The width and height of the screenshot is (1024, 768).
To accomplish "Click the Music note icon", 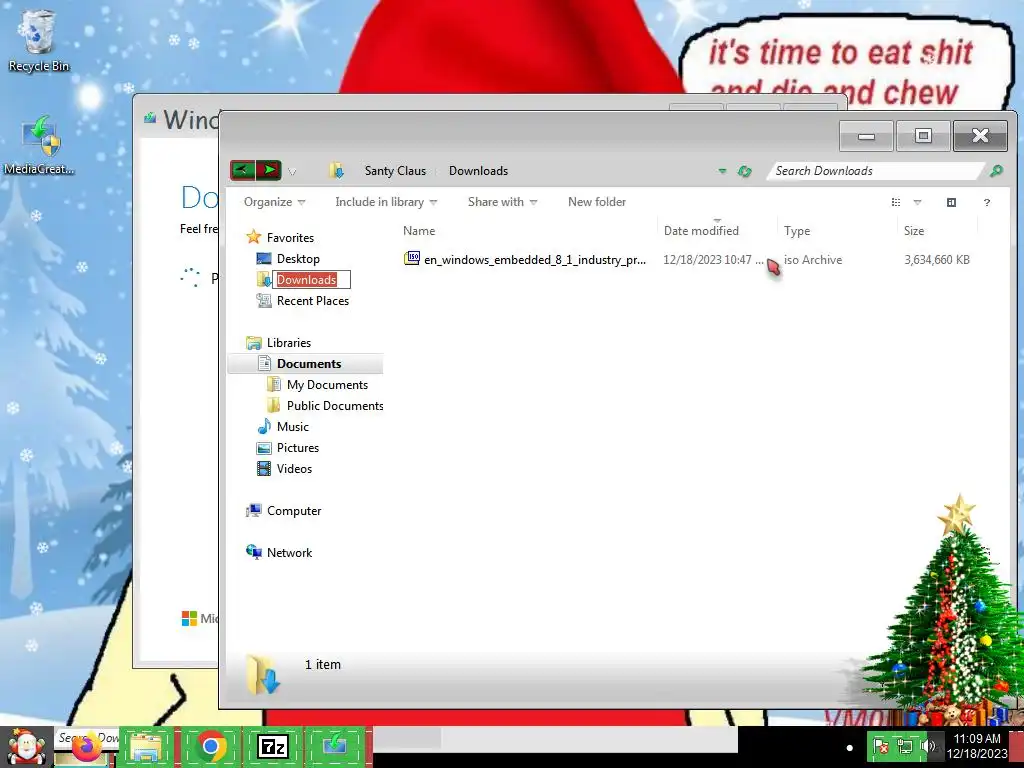I will (264, 426).
